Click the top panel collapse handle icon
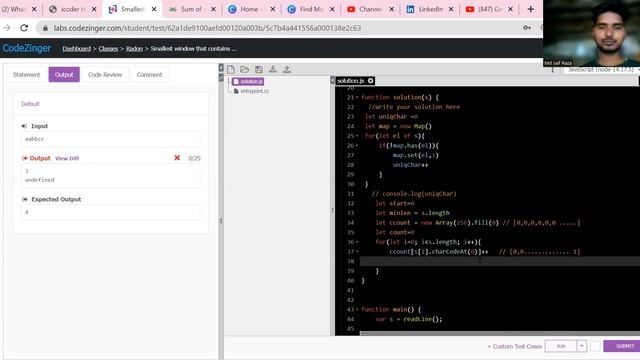 pyautogui.click(x=221, y=68)
